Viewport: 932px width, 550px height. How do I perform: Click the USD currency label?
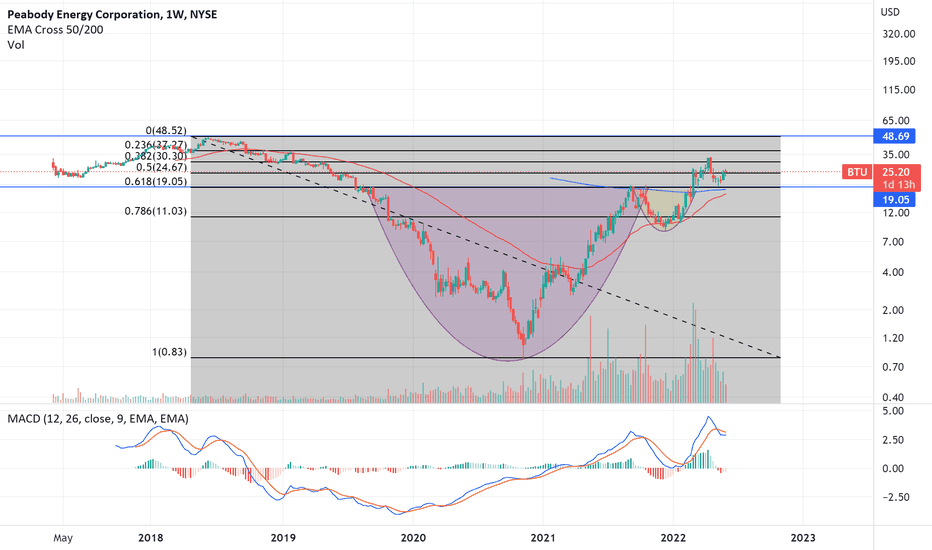tap(890, 12)
